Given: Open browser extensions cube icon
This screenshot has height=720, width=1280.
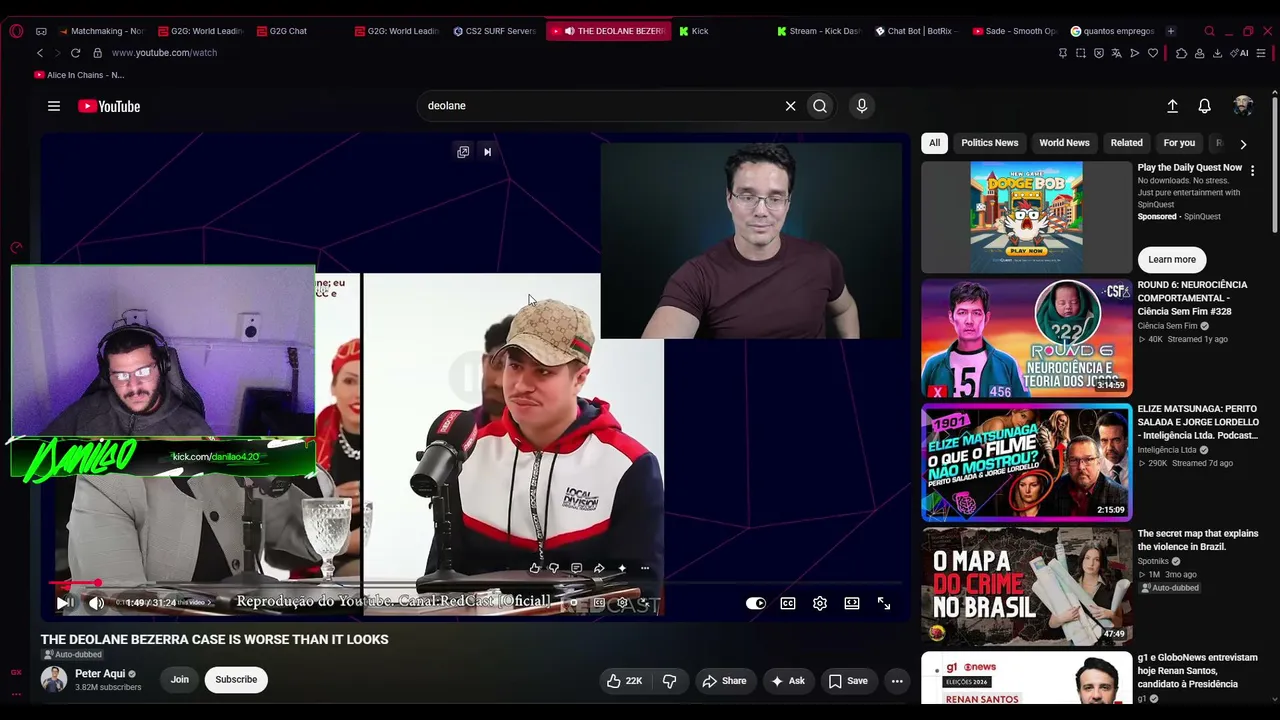Looking at the screenshot, I should tap(1181, 53).
